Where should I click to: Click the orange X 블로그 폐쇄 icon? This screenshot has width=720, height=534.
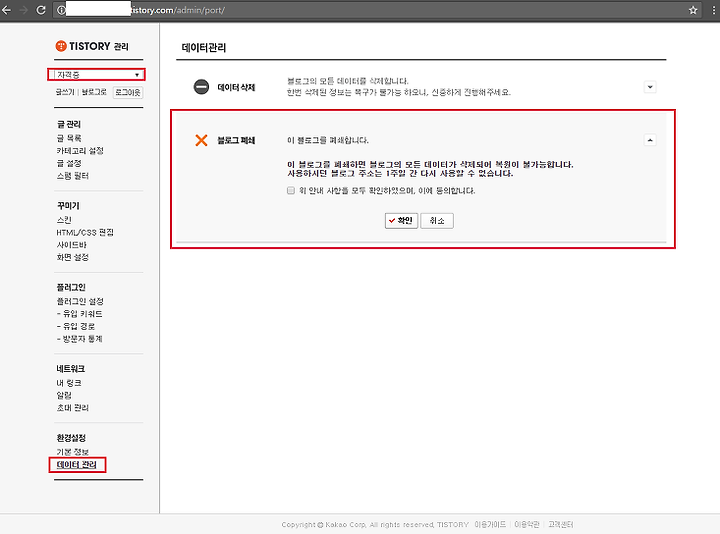tap(201, 140)
